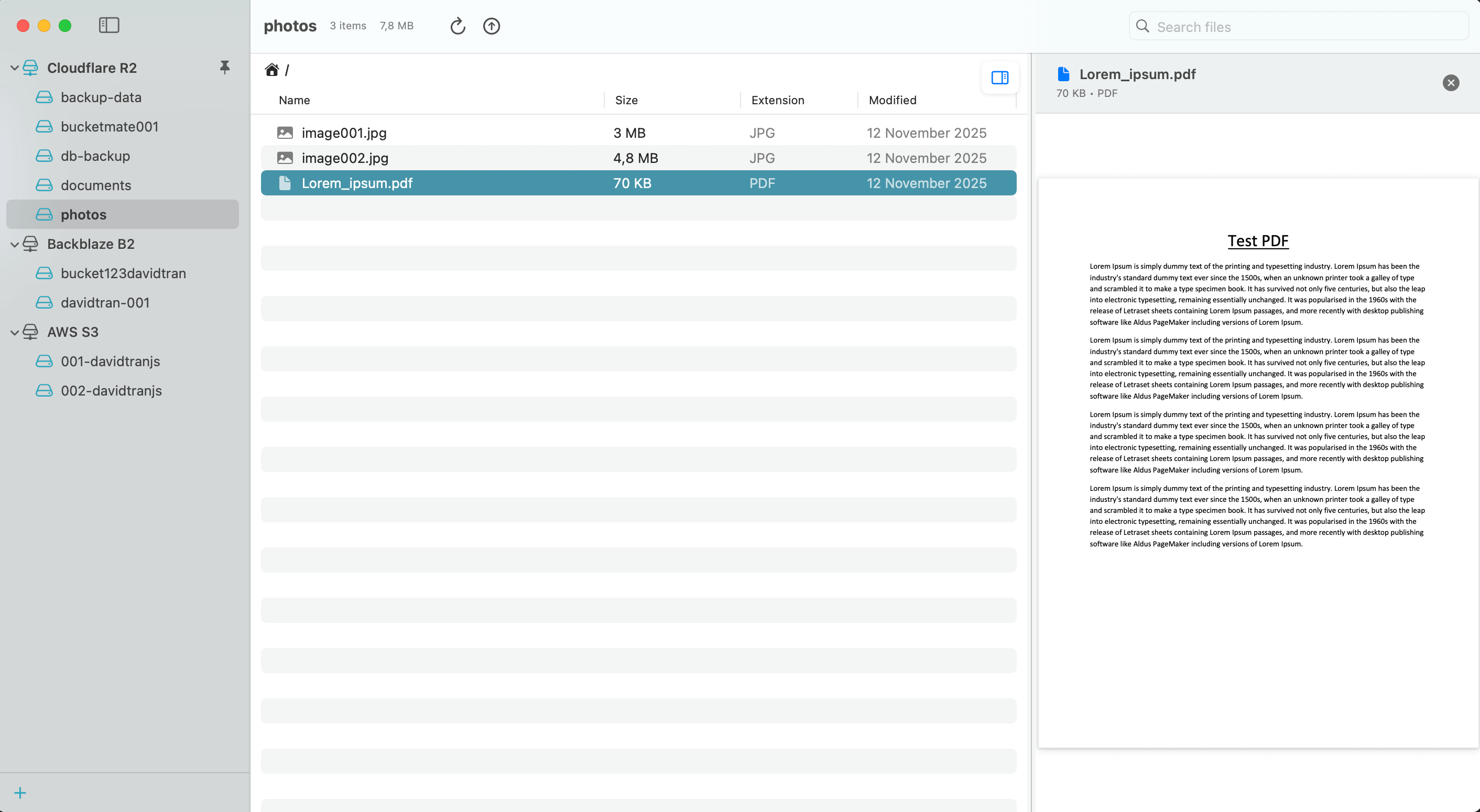Open the bucket123davidtran bucket
This screenshot has width=1480, height=812.
[123, 273]
